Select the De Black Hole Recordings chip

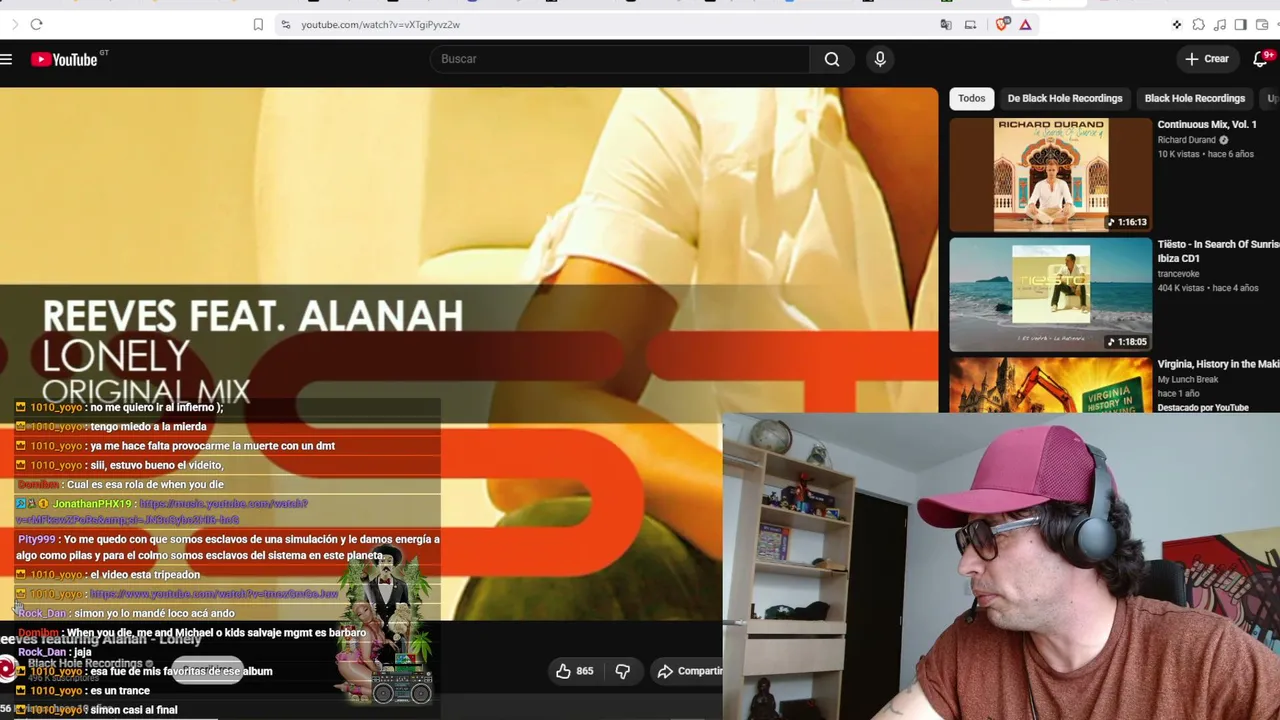pyautogui.click(x=1065, y=98)
